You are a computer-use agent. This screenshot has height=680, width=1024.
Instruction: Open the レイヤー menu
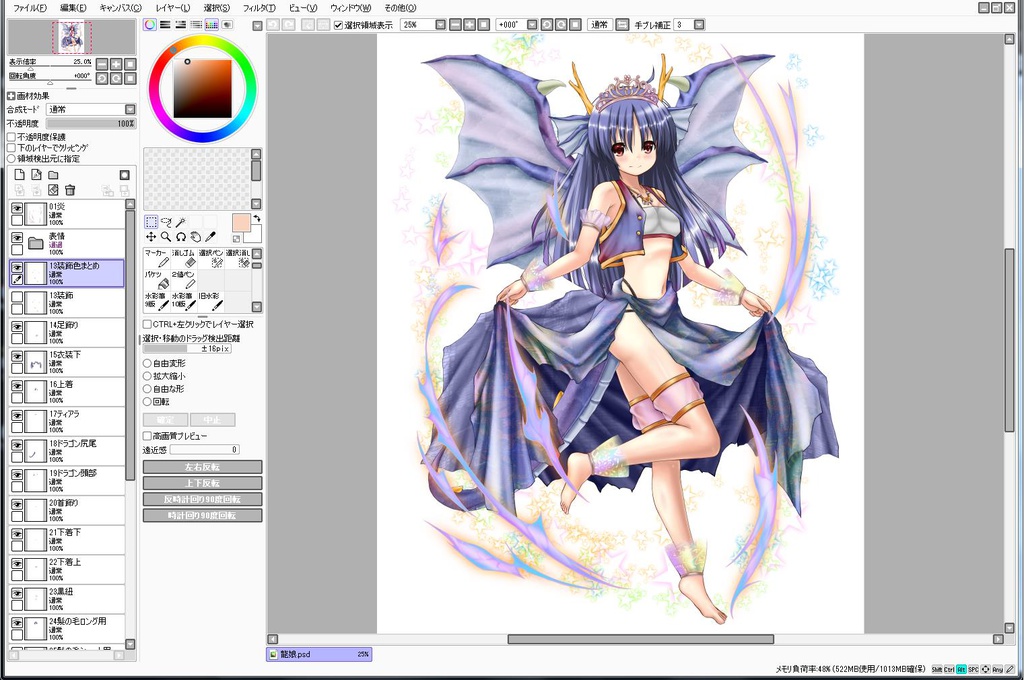[x=173, y=8]
